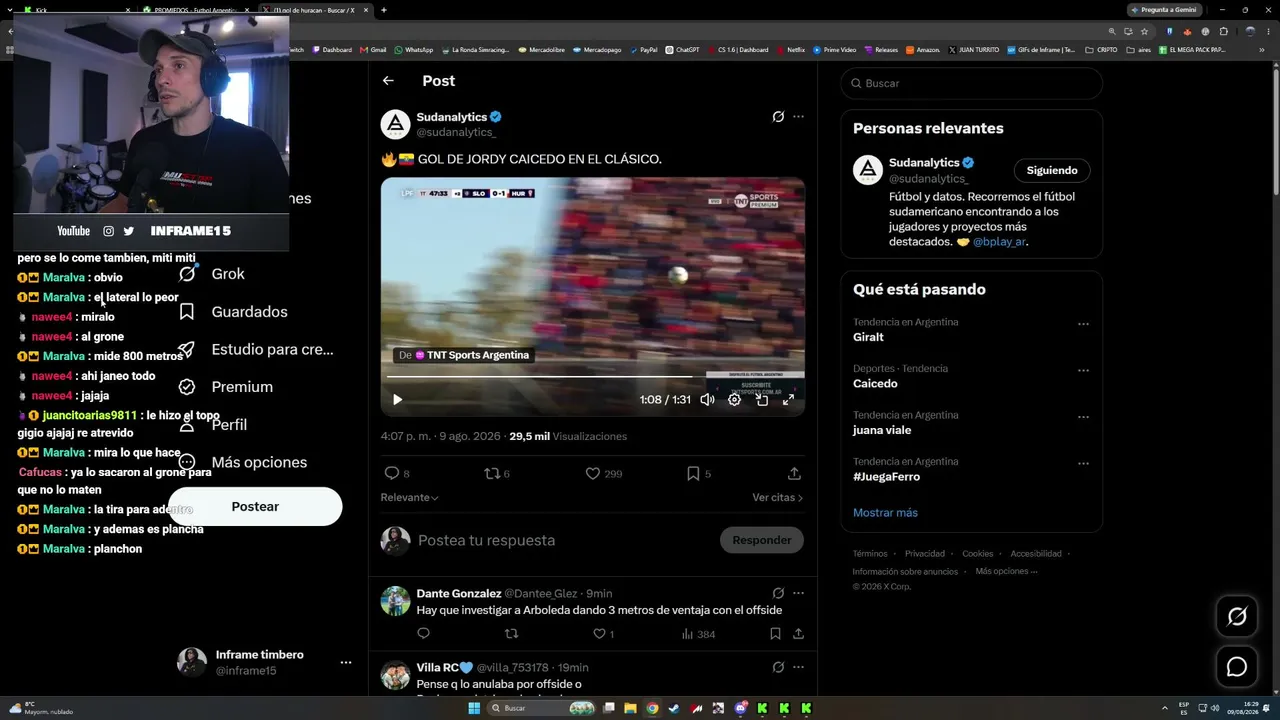Reply to Dante Gonzalez's comment
This screenshot has width=1280, height=720.
click(423, 634)
